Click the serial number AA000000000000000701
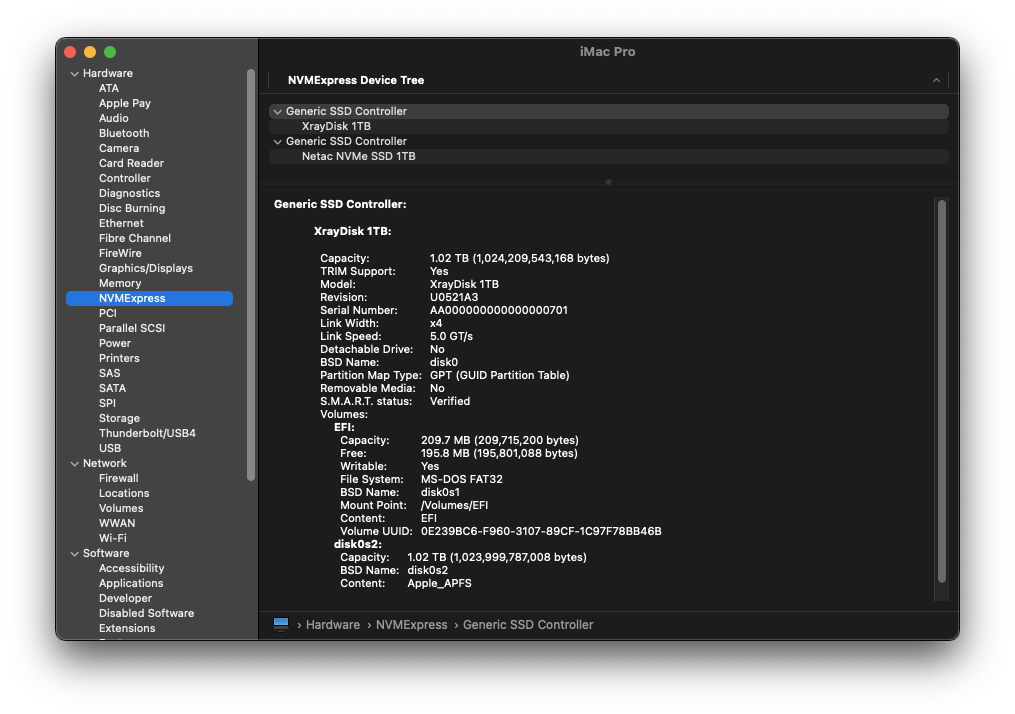This screenshot has width=1015, height=714. (498, 310)
